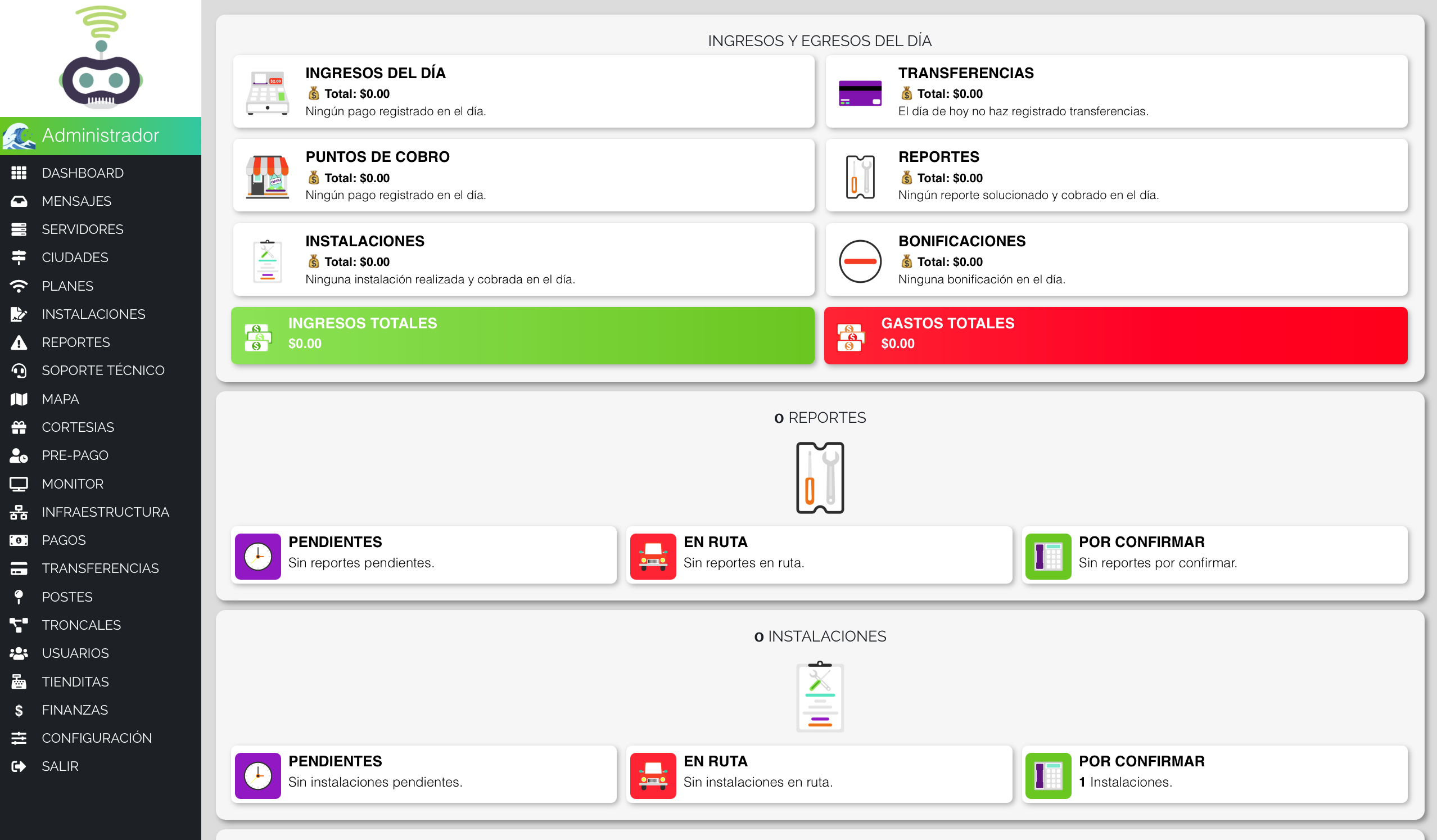Open the PLANES wifi icon in sidebar
Viewport: 1437px width, 840px height.
(19, 286)
